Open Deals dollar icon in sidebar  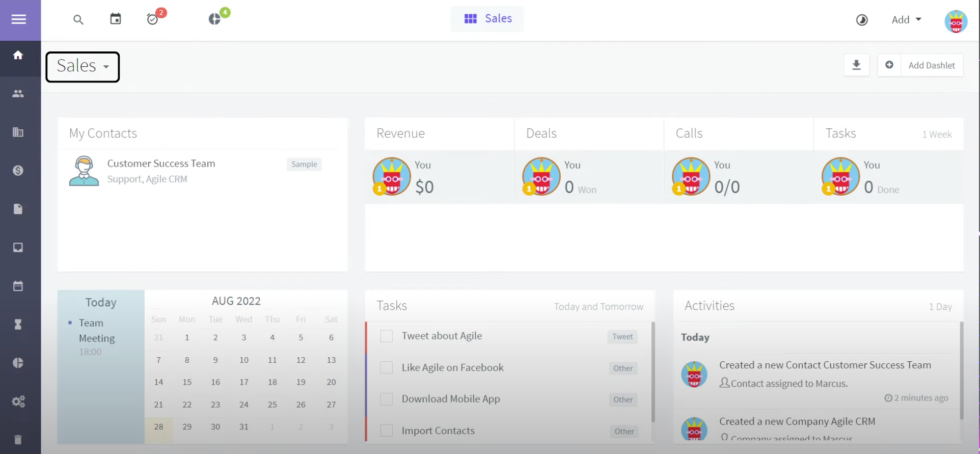click(x=18, y=170)
